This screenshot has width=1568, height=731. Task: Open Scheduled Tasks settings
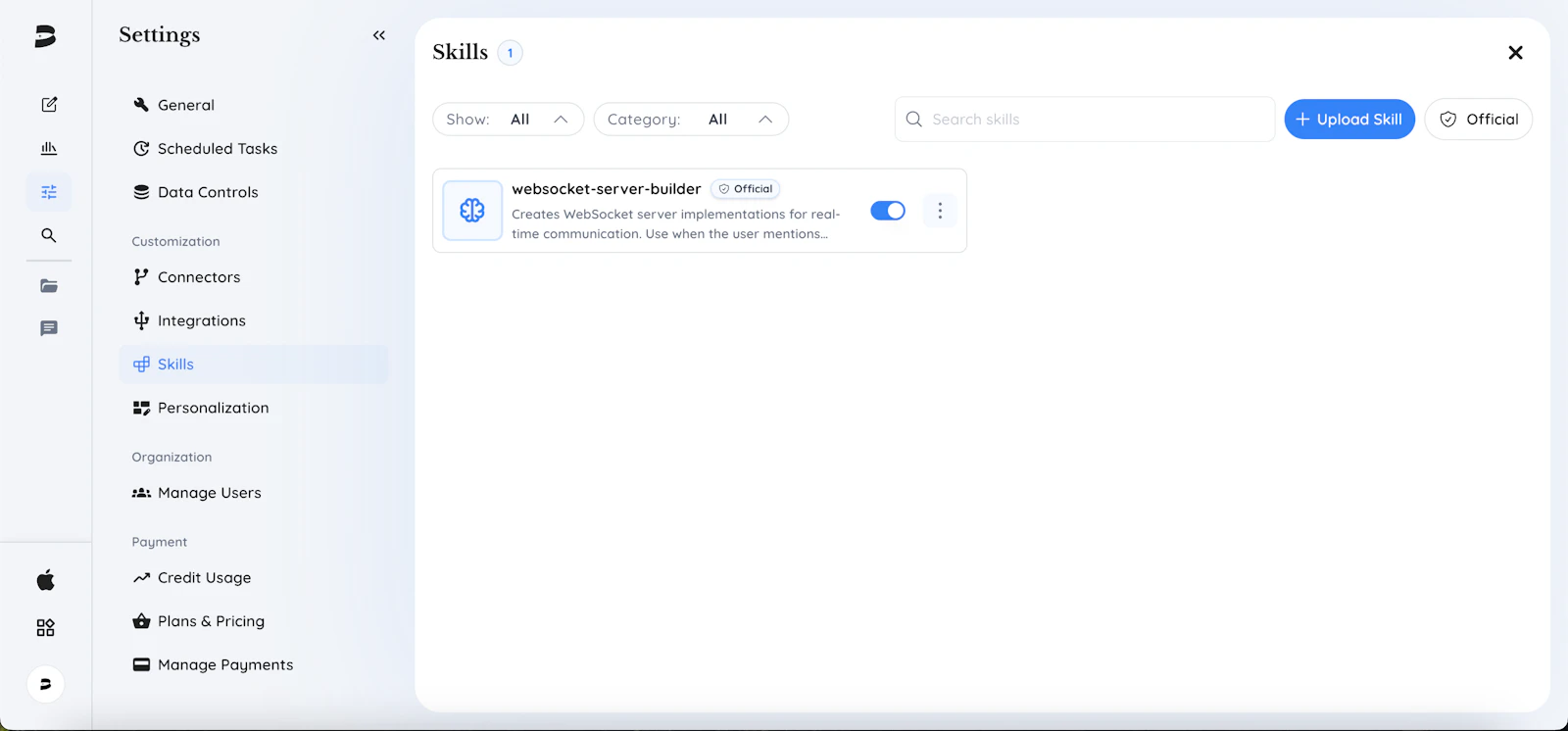coord(254,149)
